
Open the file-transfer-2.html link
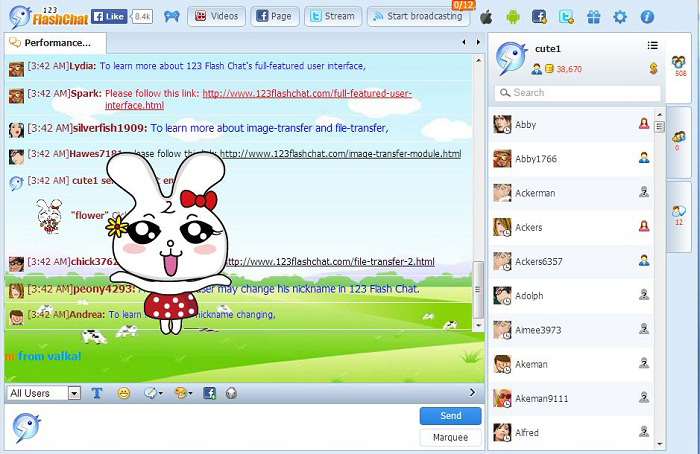pos(329,262)
